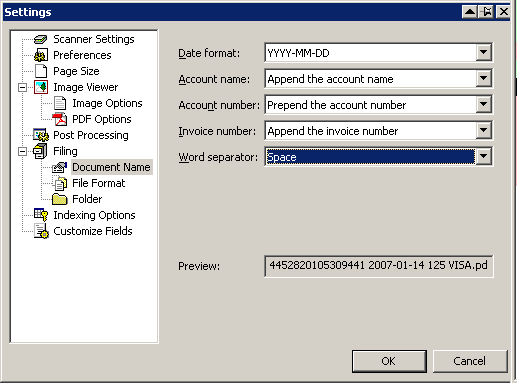Select PDF Options in the tree
The width and height of the screenshot is (517, 383).
coord(102,119)
